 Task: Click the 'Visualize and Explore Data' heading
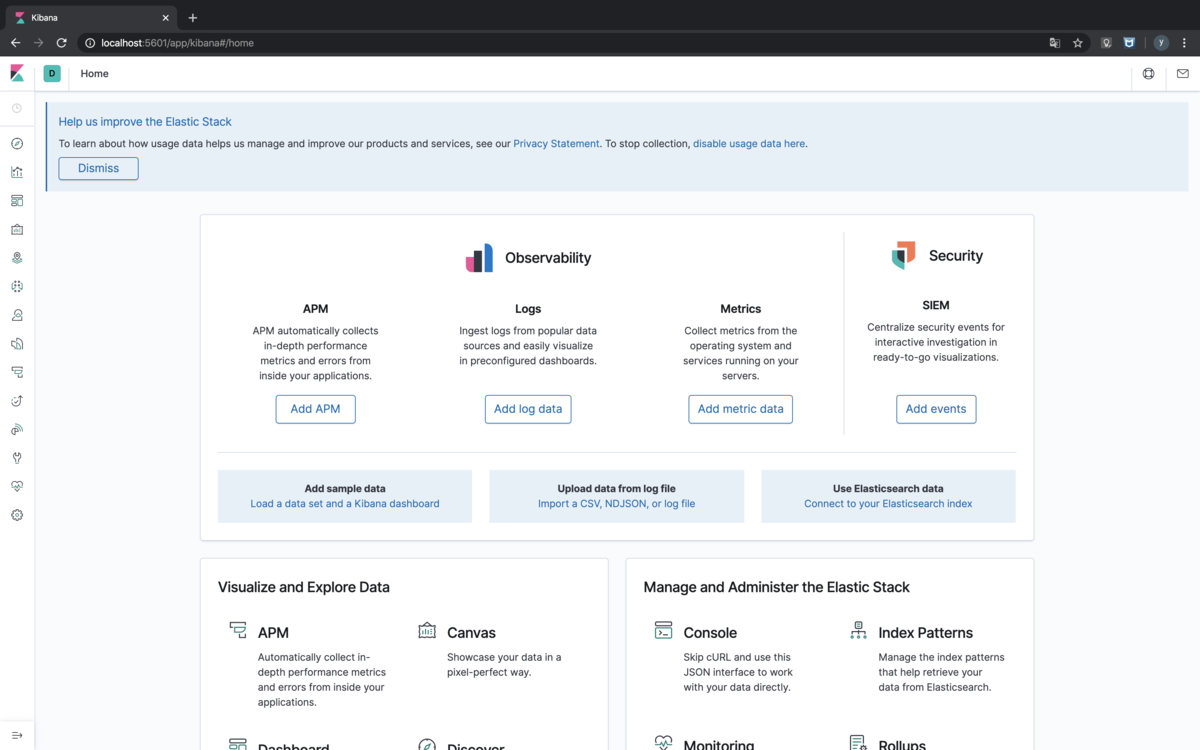(x=304, y=587)
